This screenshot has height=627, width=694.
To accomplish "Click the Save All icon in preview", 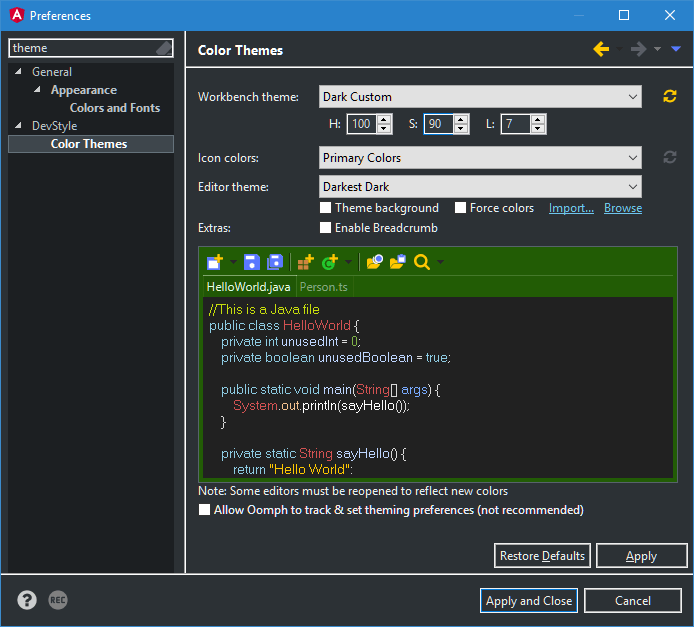I will [274, 262].
